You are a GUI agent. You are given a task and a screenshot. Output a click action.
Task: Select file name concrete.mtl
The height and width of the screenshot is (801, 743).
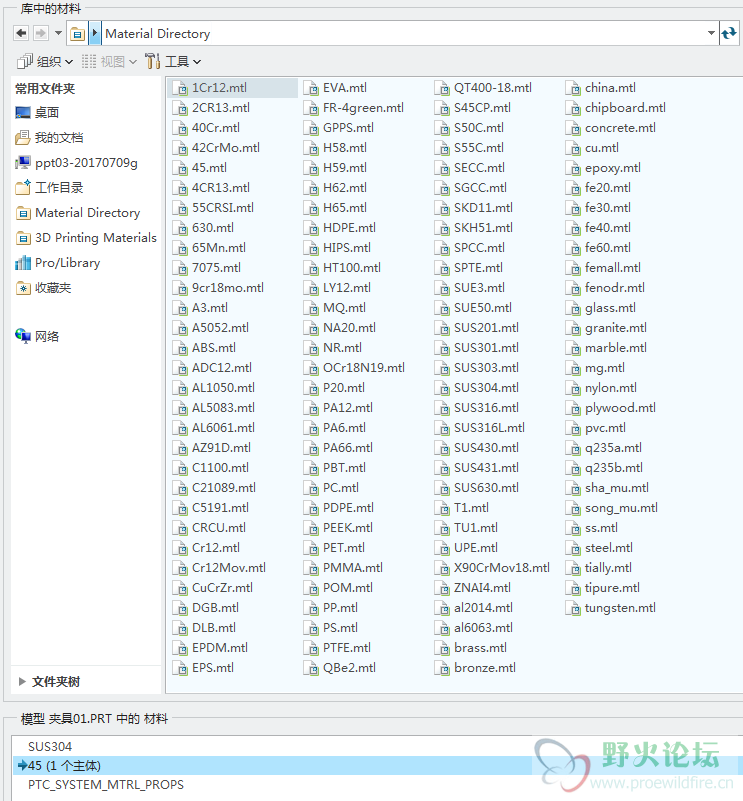coord(620,128)
